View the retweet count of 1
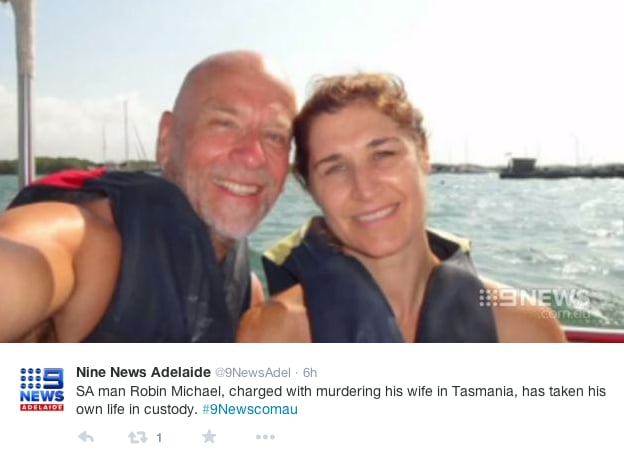This screenshot has height=463, width=624. 159,438
